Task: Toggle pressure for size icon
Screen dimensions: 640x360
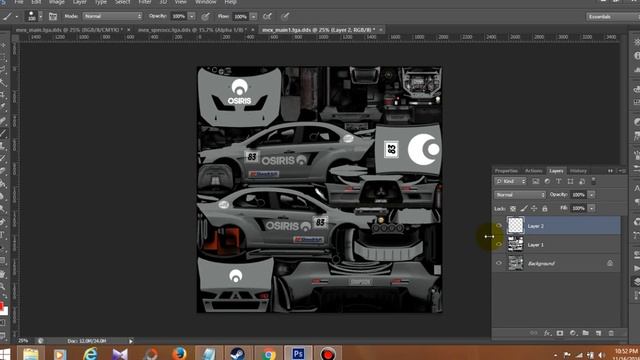Action: (x=285, y=16)
